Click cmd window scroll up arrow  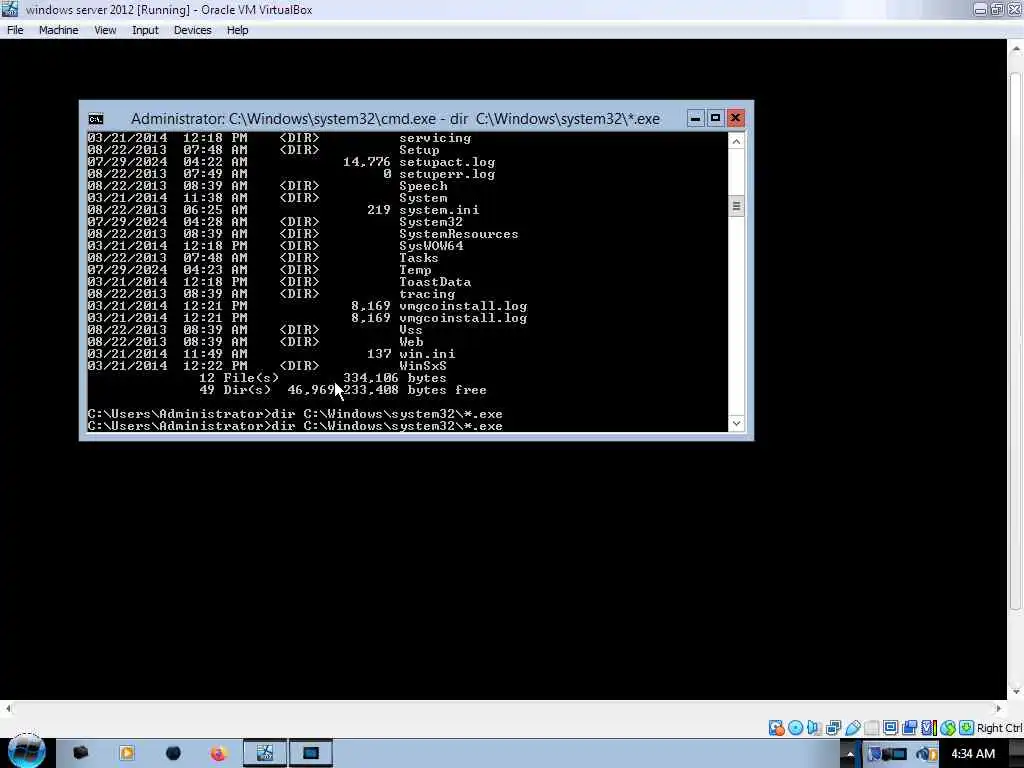coord(736,142)
